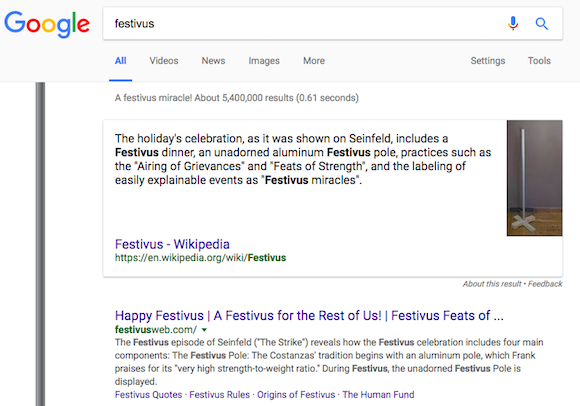
Task: Go to Google homepage via logo
Action: pyautogui.click(x=47, y=24)
